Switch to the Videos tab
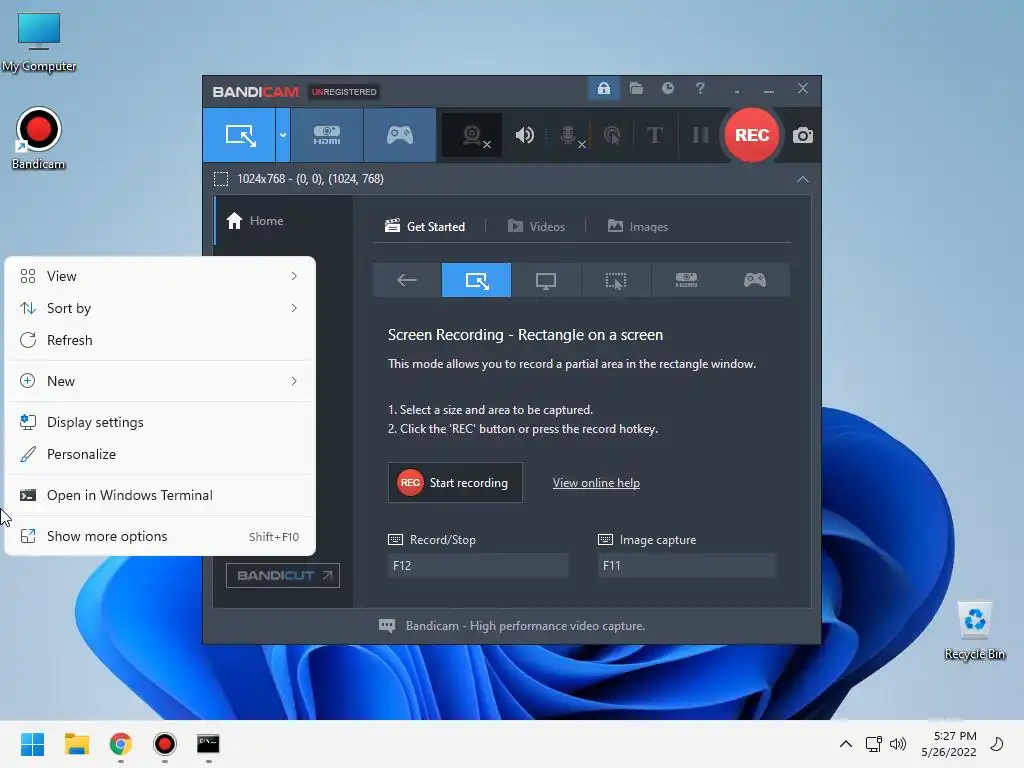 click(x=536, y=227)
